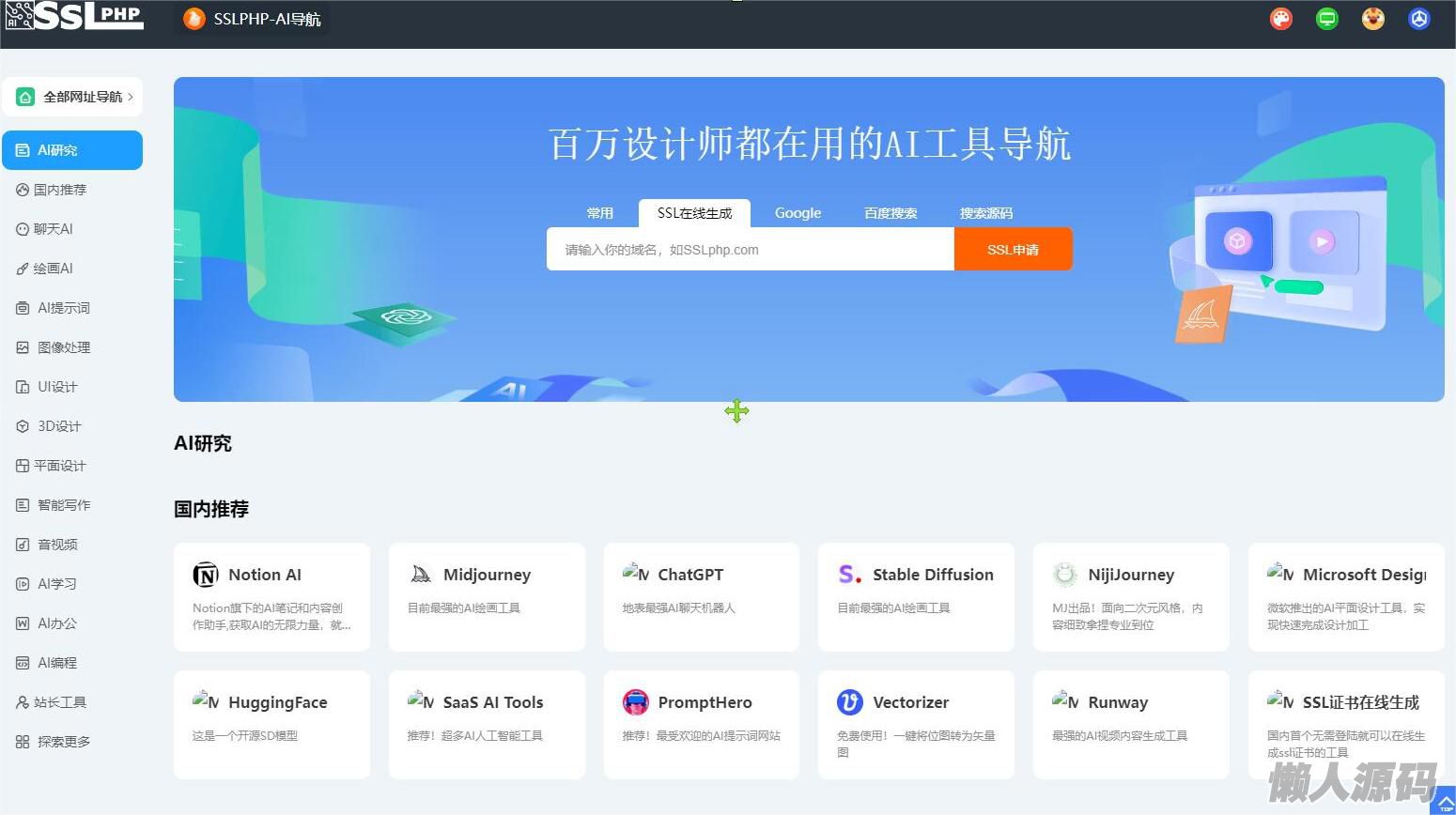Open the Vectorizer card

[916, 725]
